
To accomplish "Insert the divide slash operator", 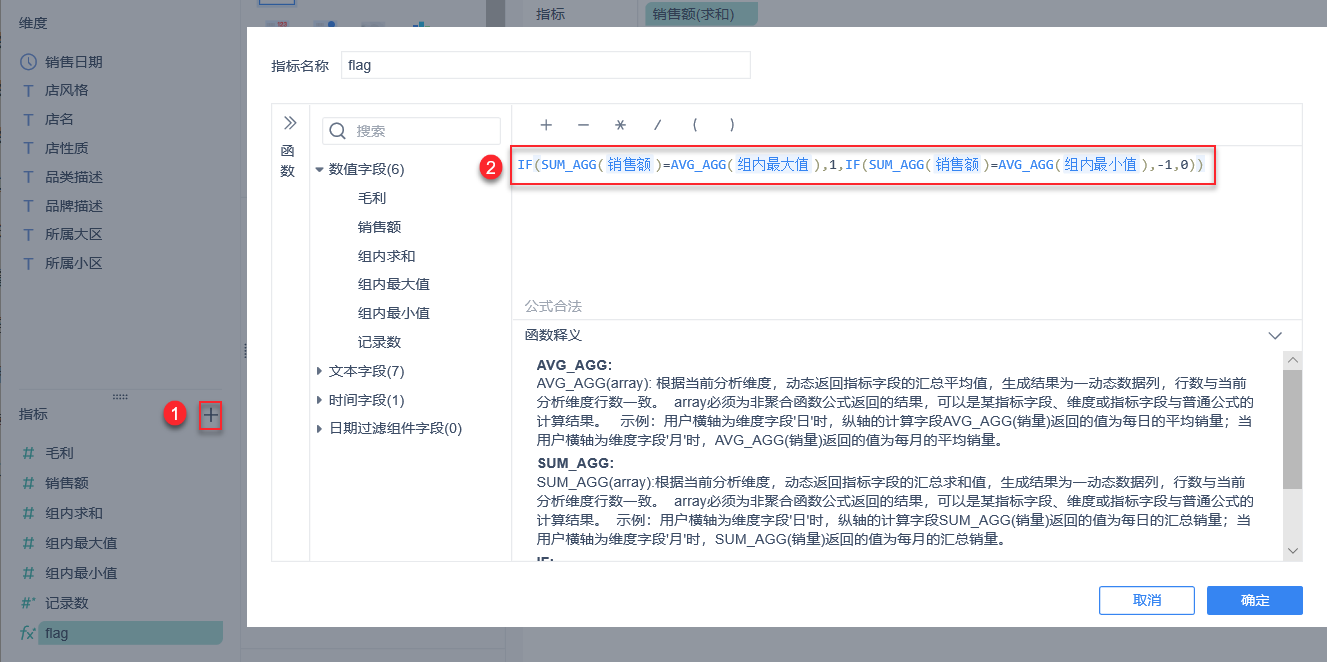I will click(x=657, y=125).
